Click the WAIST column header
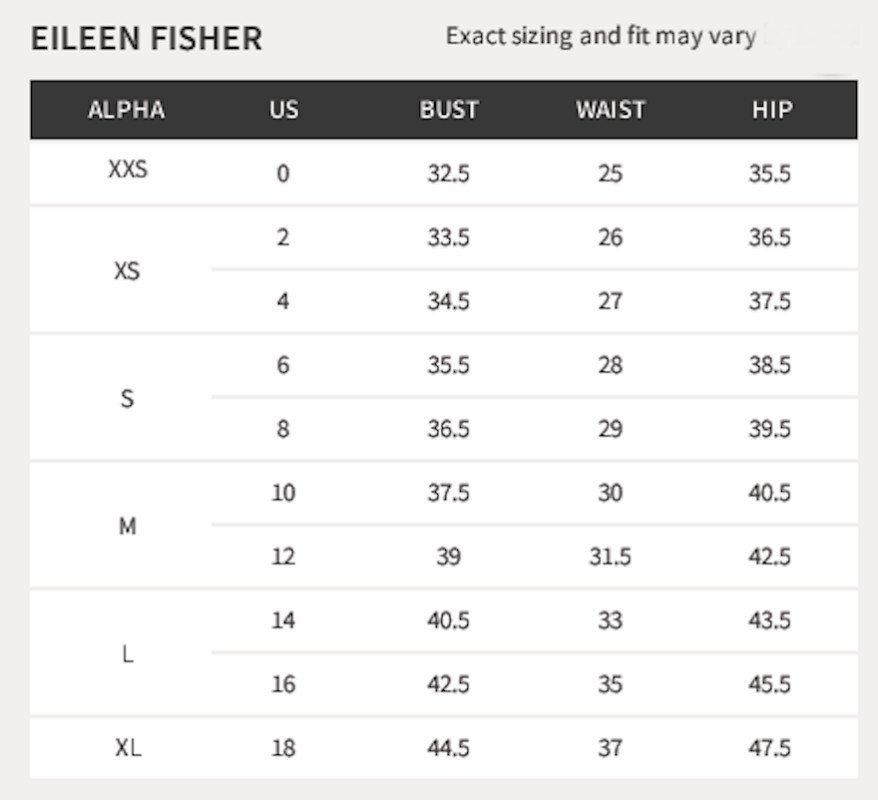Viewport: 878px width, 800px height. point(611,110)
